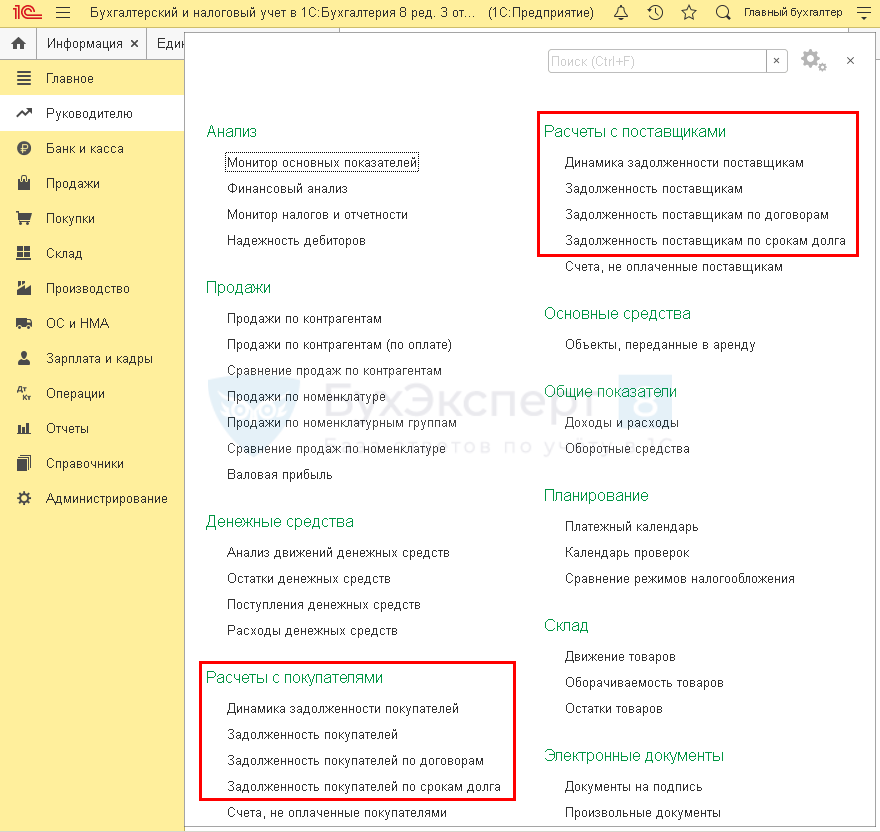
Task: Open the history clock icon
Action: [x=655, y=14]
